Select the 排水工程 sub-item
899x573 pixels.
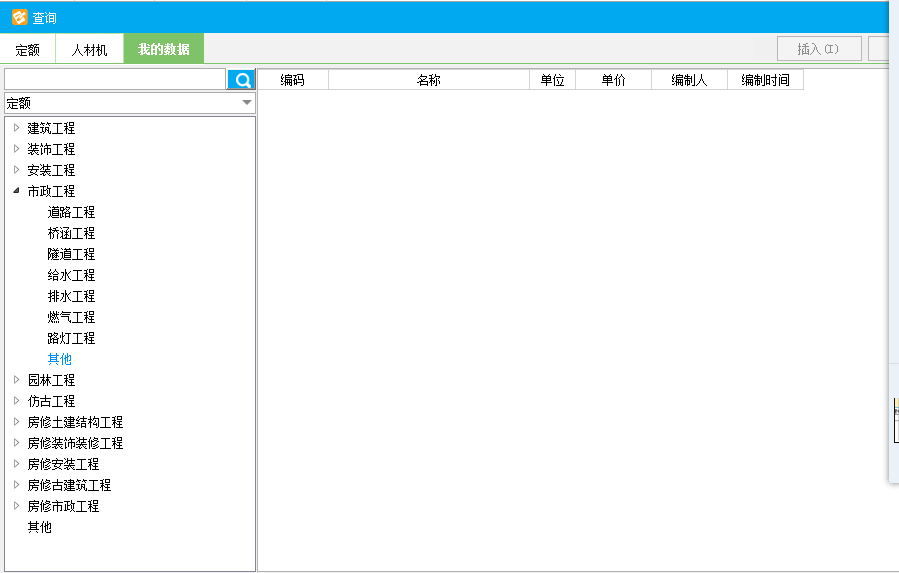pos(71,296)
